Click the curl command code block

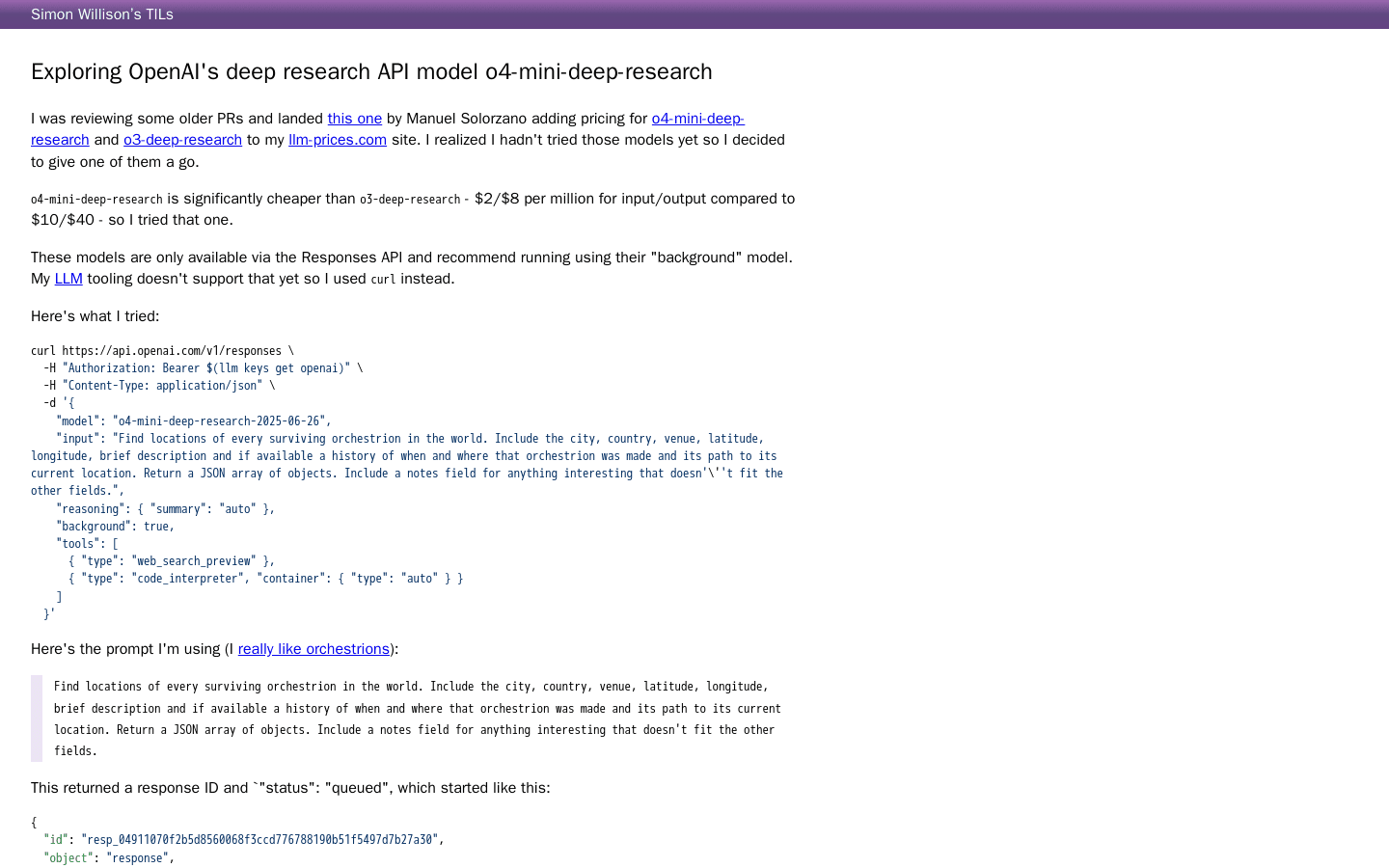[405, 481]
